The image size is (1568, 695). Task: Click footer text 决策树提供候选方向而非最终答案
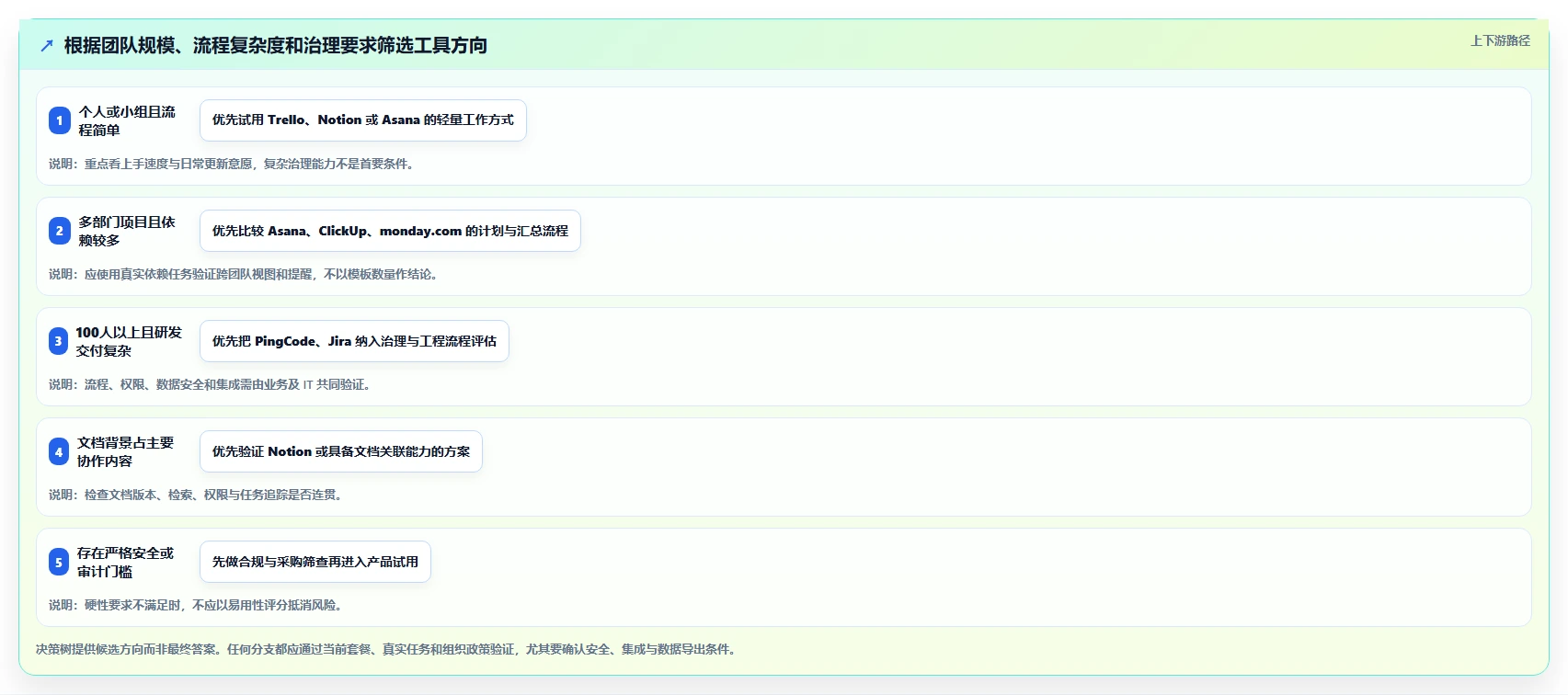pyautogui.click(x=386, y=649)
